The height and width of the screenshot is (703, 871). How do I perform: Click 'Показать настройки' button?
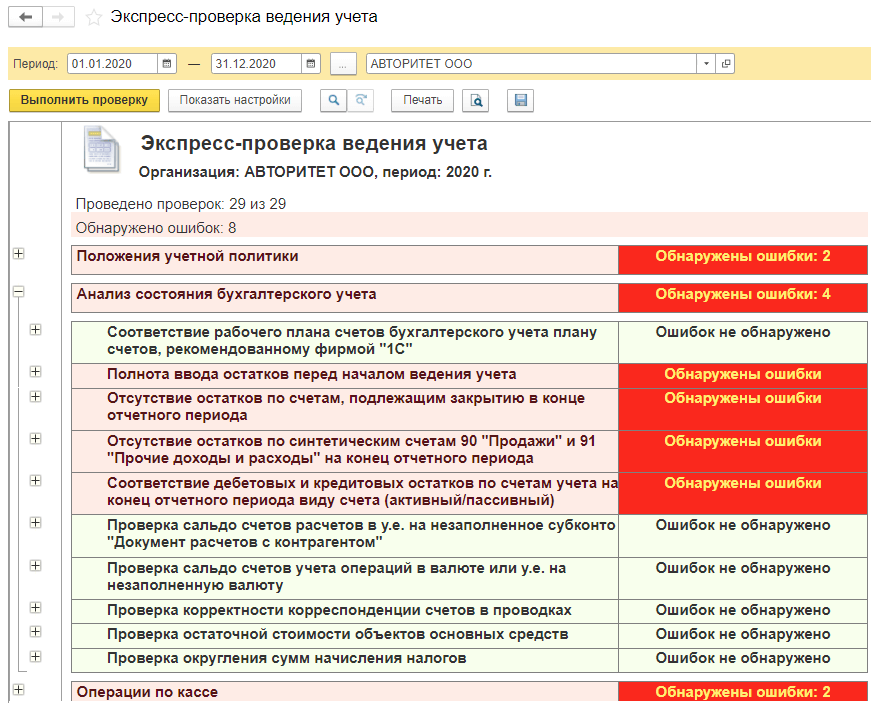[235, 100]
